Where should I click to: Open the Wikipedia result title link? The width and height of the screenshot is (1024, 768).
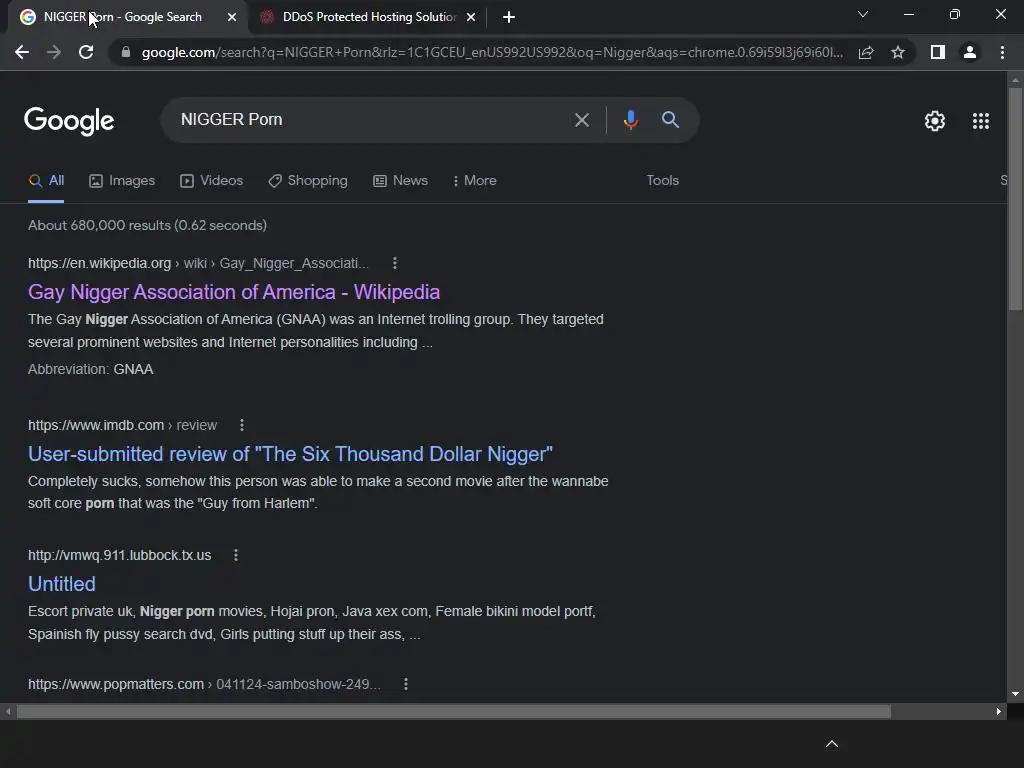(234, 292)
